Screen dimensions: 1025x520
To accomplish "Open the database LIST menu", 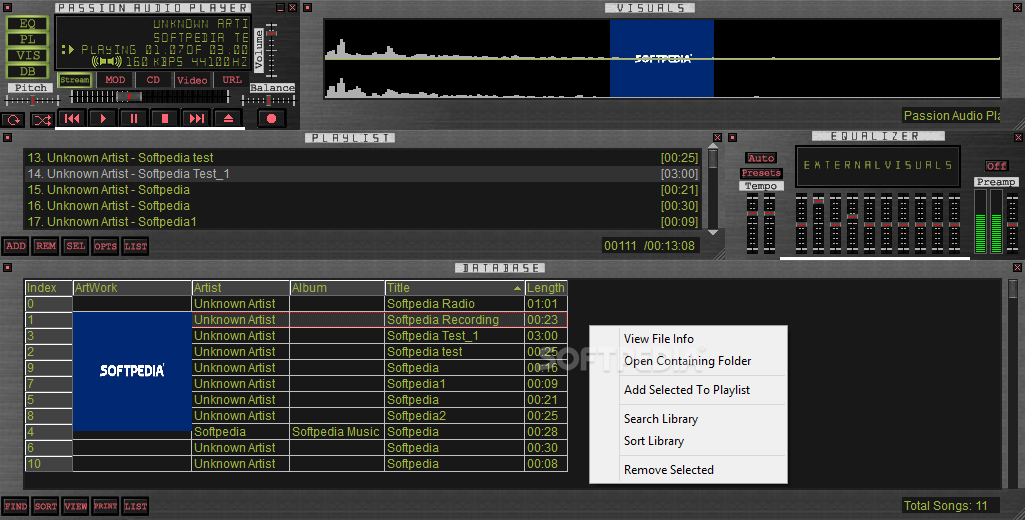I will [135, 506].
